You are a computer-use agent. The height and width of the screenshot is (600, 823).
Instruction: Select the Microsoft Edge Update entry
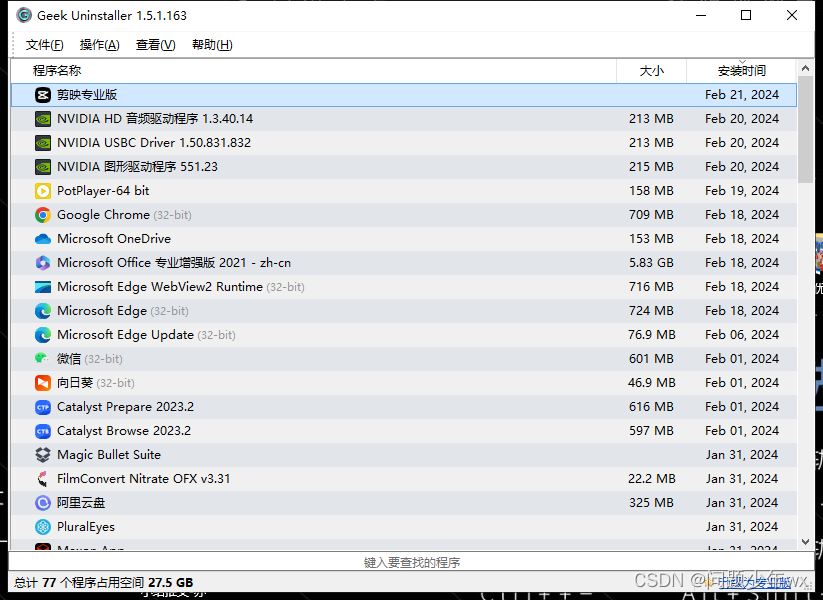coord(146,335)
